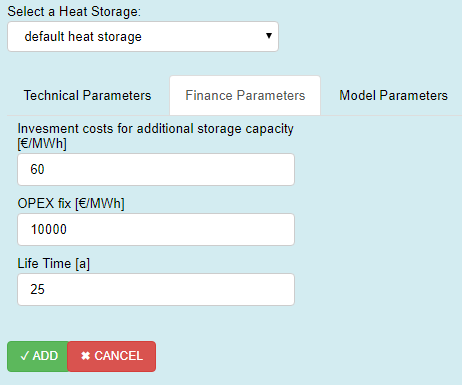462x385 pixels.
Task: Click the value 60 in investment field
Action: pyautogui.click(x=37, y=169)
